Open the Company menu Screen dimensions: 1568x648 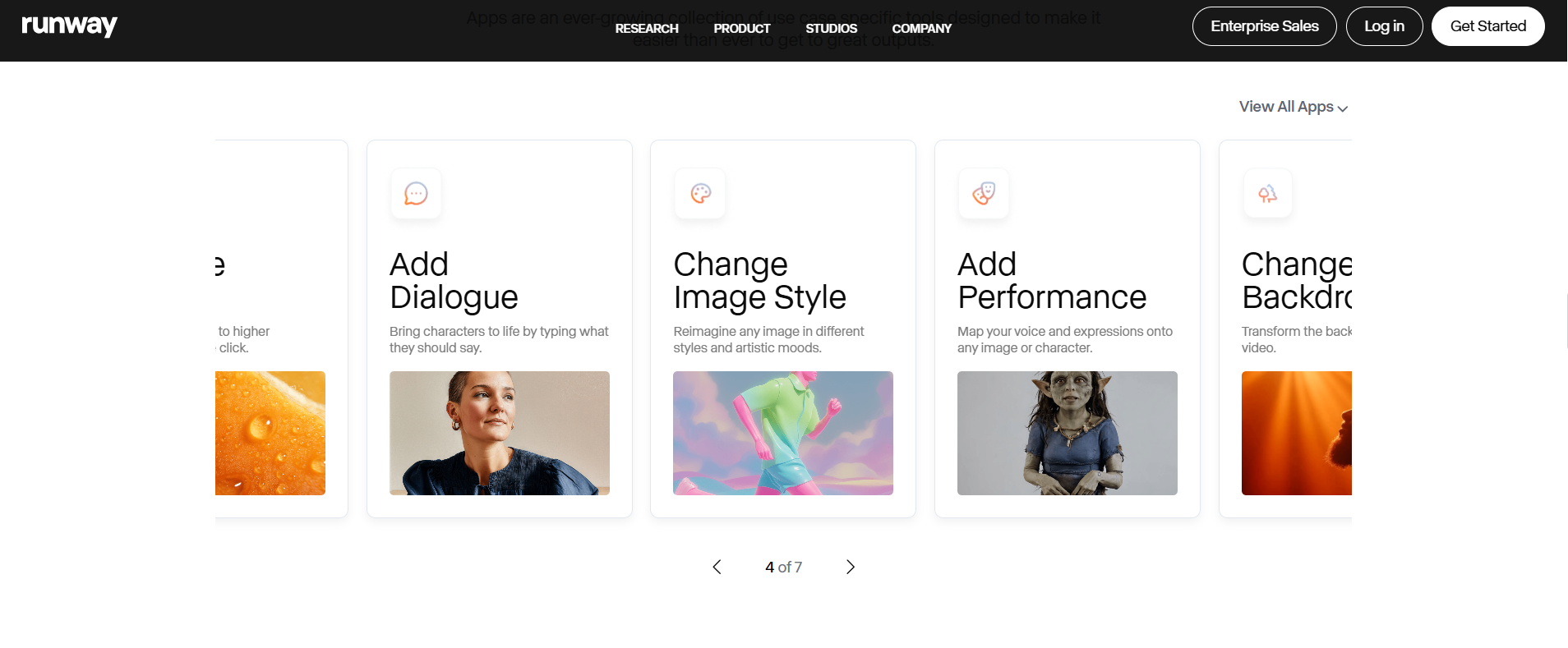pyautogui.click(x=921, y=28)
